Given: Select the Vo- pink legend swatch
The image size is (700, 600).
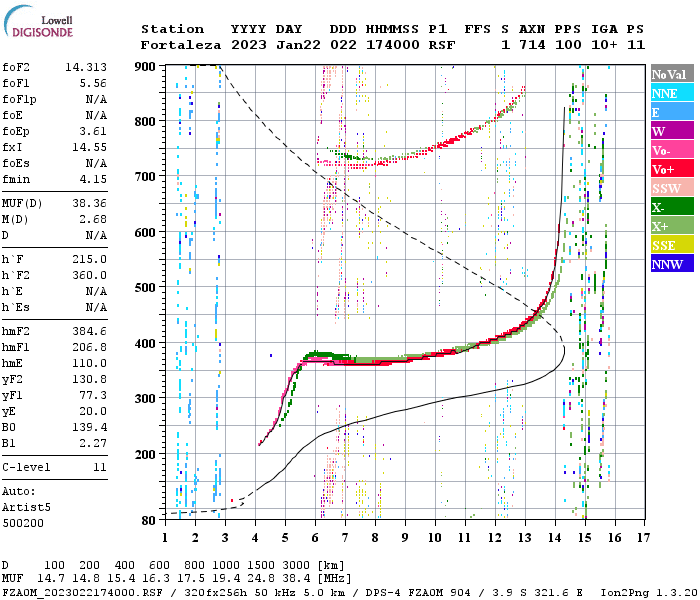Looking at the screenshot, I should [x=672, y=150].
